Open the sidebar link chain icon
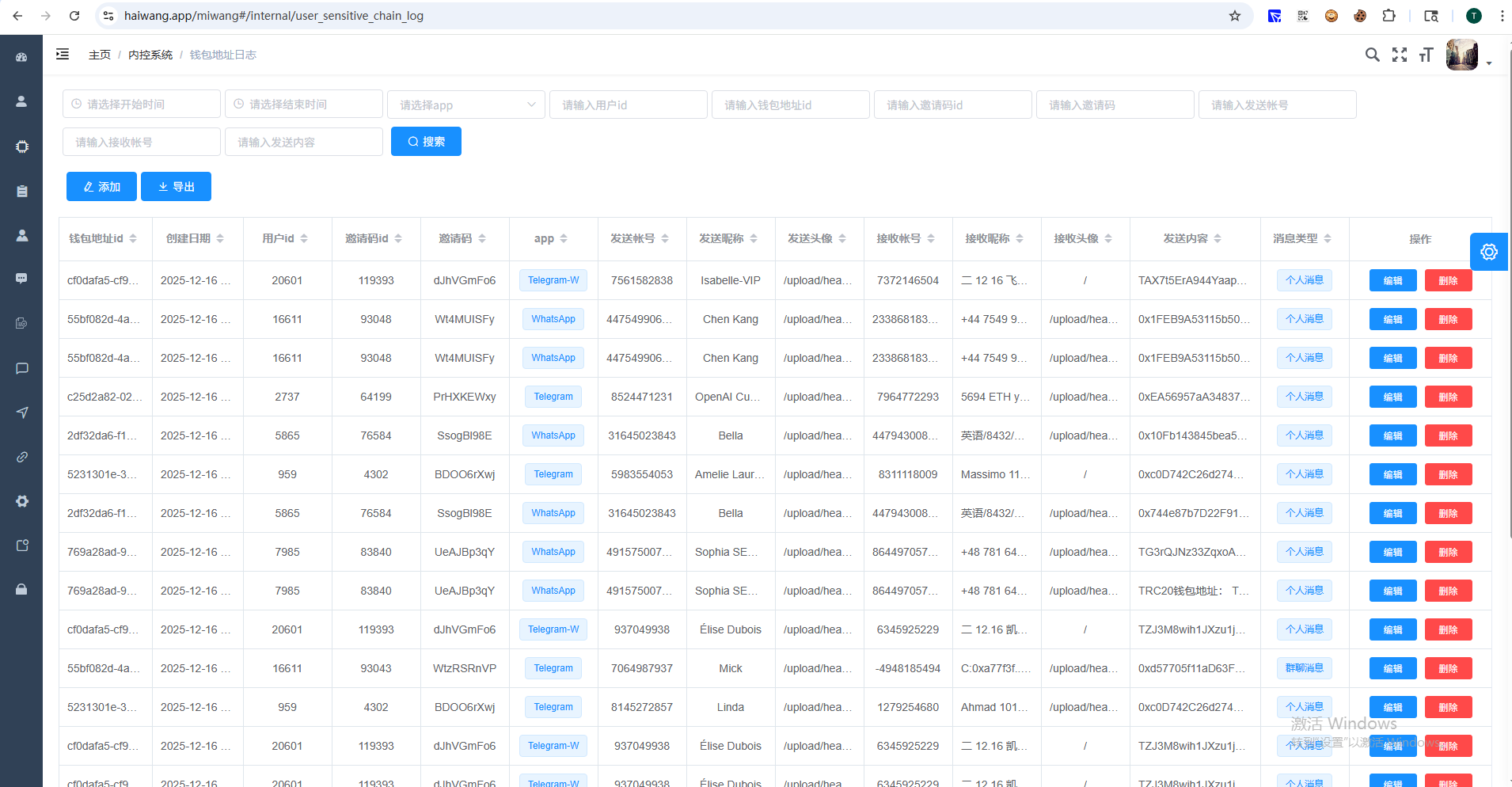 pos(21,457)
